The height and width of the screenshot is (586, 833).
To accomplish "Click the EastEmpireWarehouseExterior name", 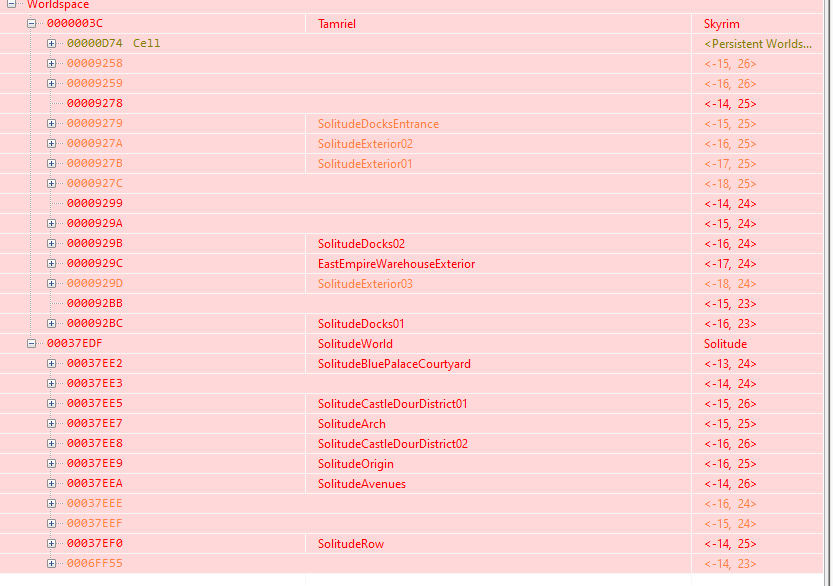I will 396,264.
